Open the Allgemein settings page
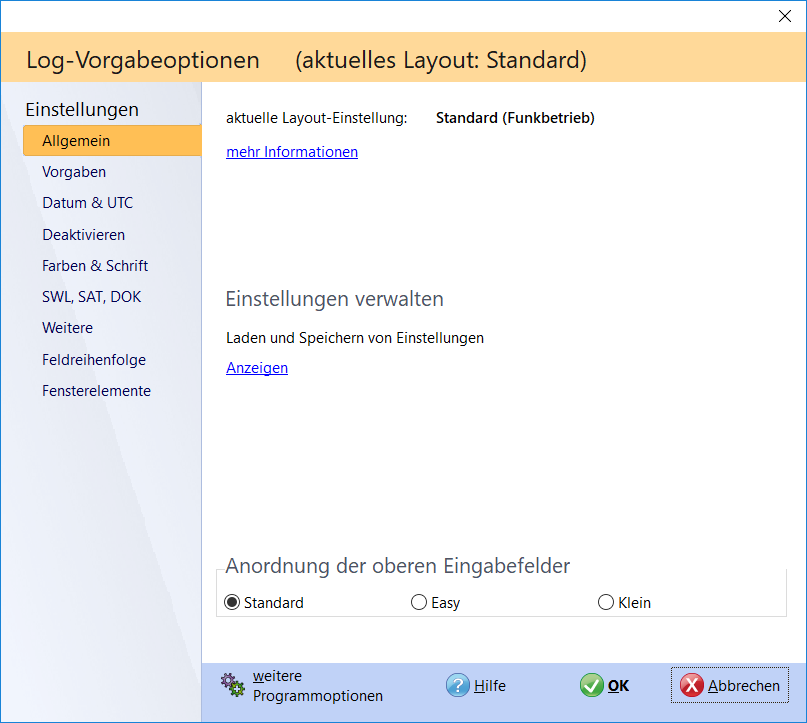This screenshot has width=807, height=723. coord(112,140)
